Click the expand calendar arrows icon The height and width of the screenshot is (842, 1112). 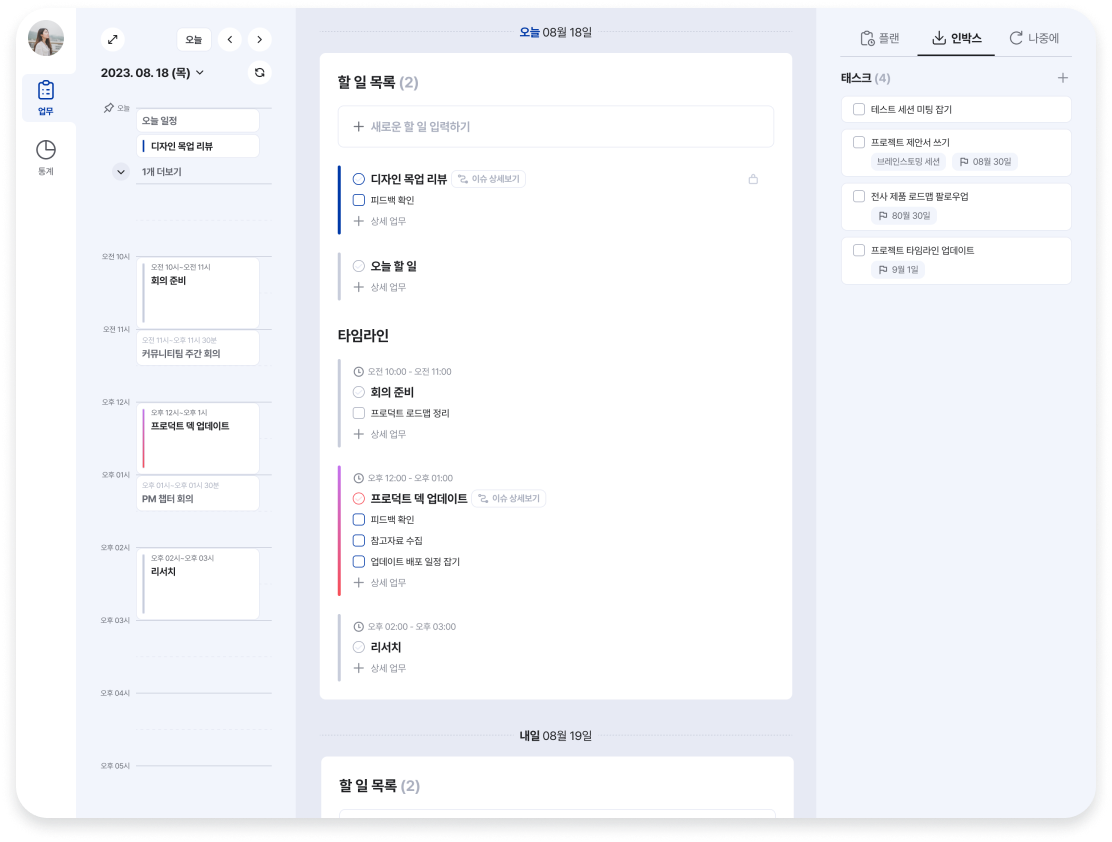(113, 40)
